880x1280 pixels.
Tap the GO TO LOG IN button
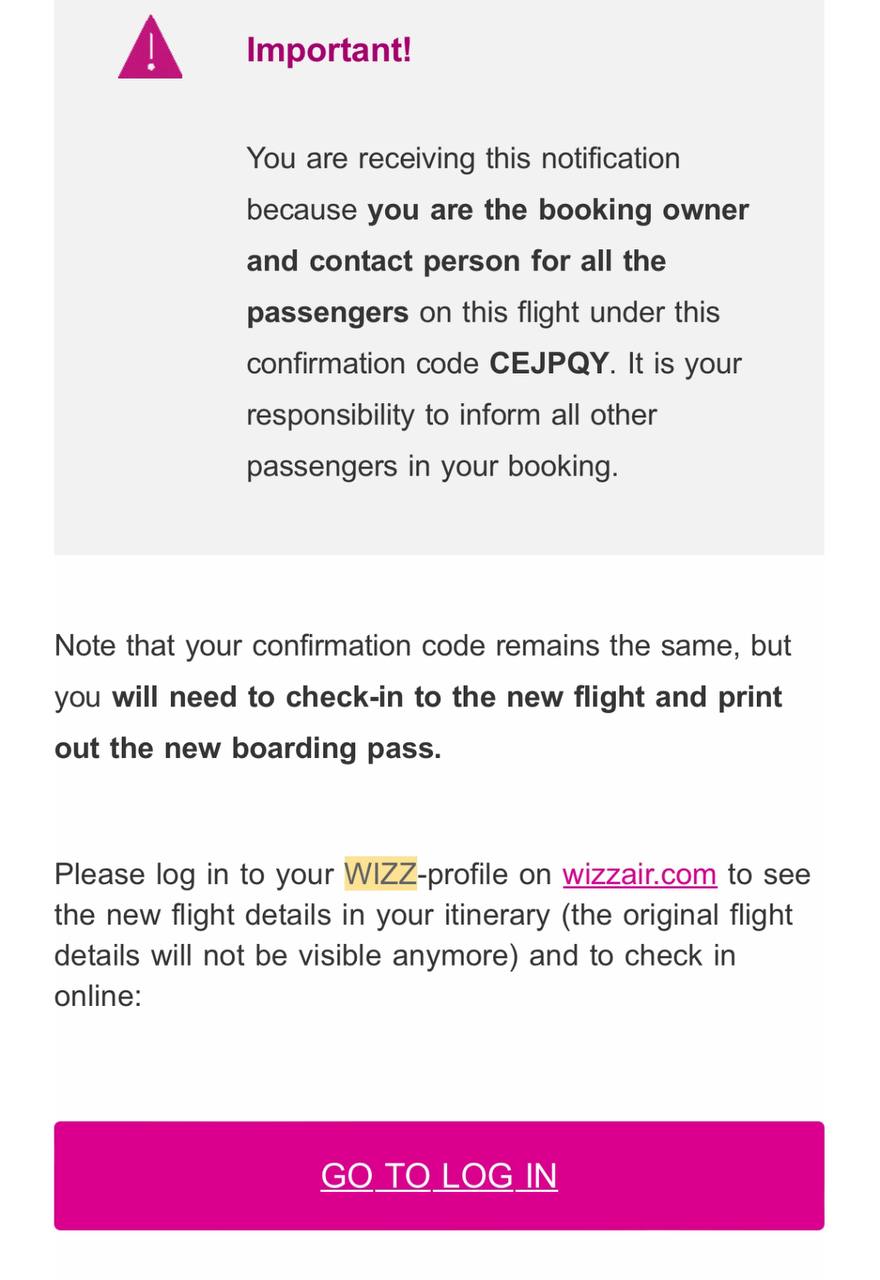[439, 1175]
